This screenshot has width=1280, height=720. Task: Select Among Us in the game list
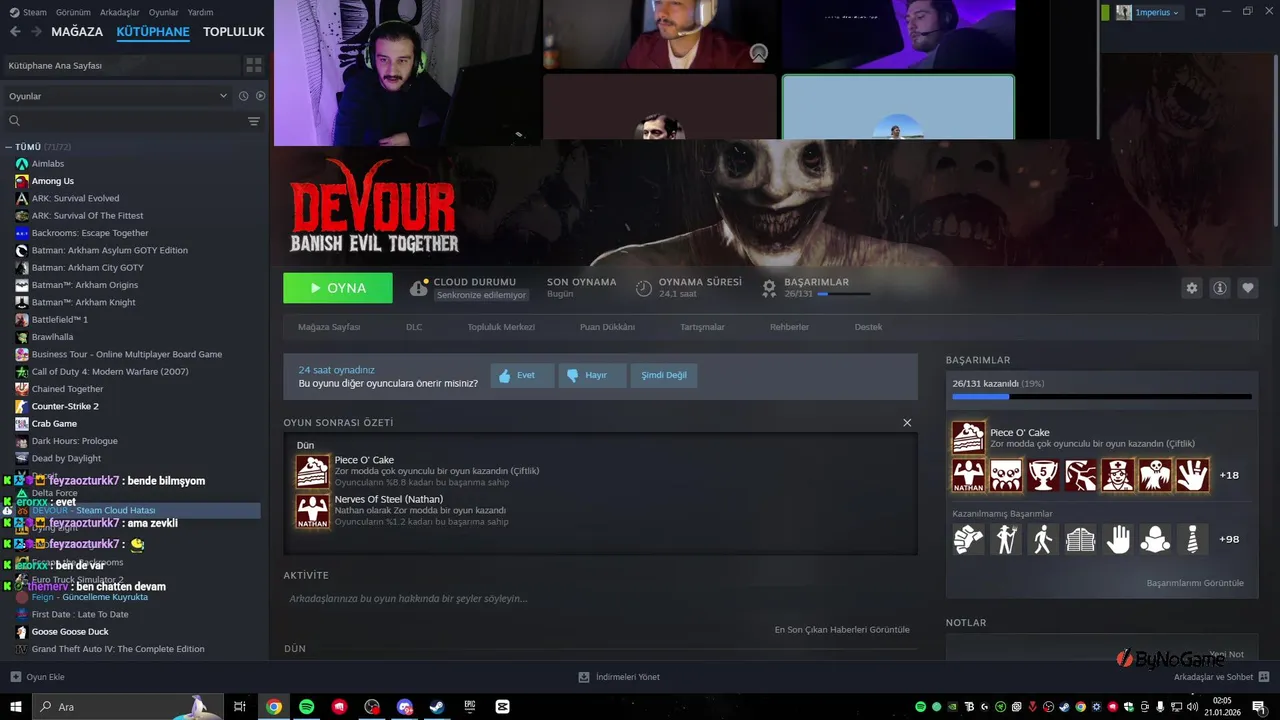point(53,181)
